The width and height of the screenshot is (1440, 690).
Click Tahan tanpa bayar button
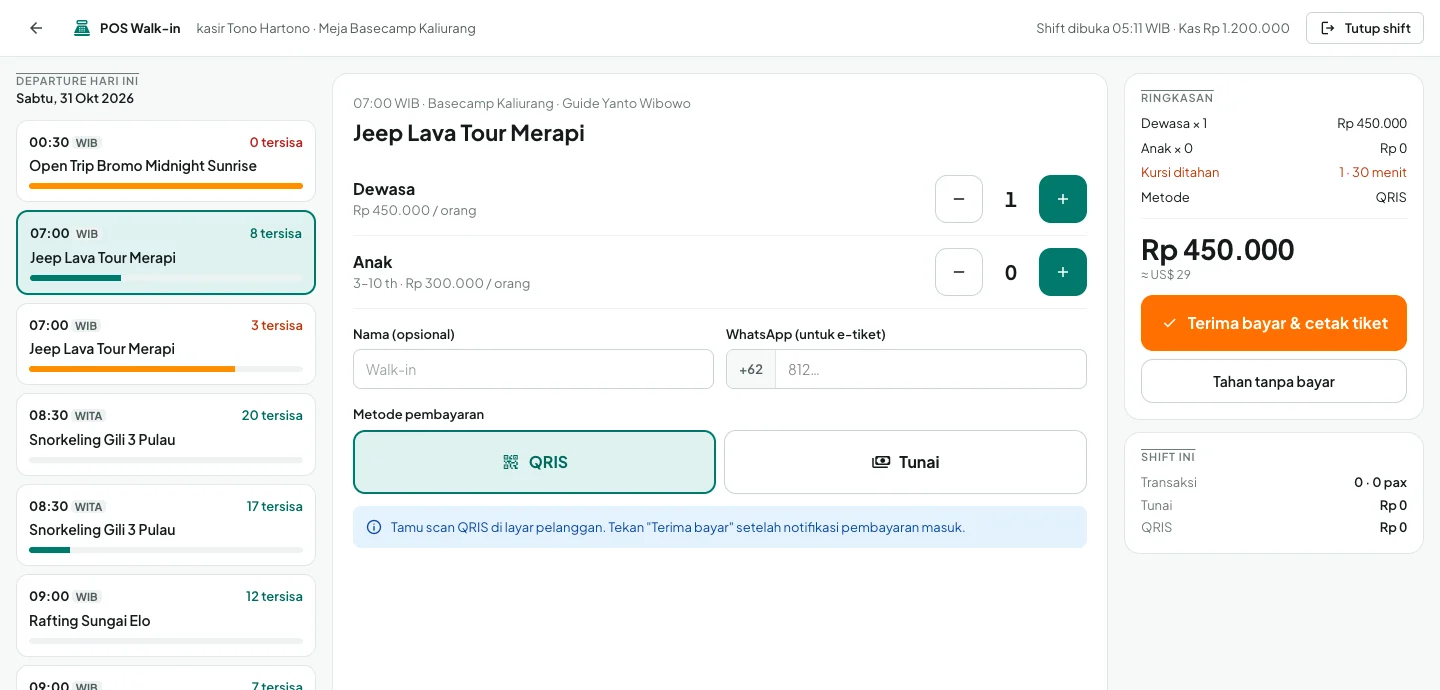[x=1274, y=381]
